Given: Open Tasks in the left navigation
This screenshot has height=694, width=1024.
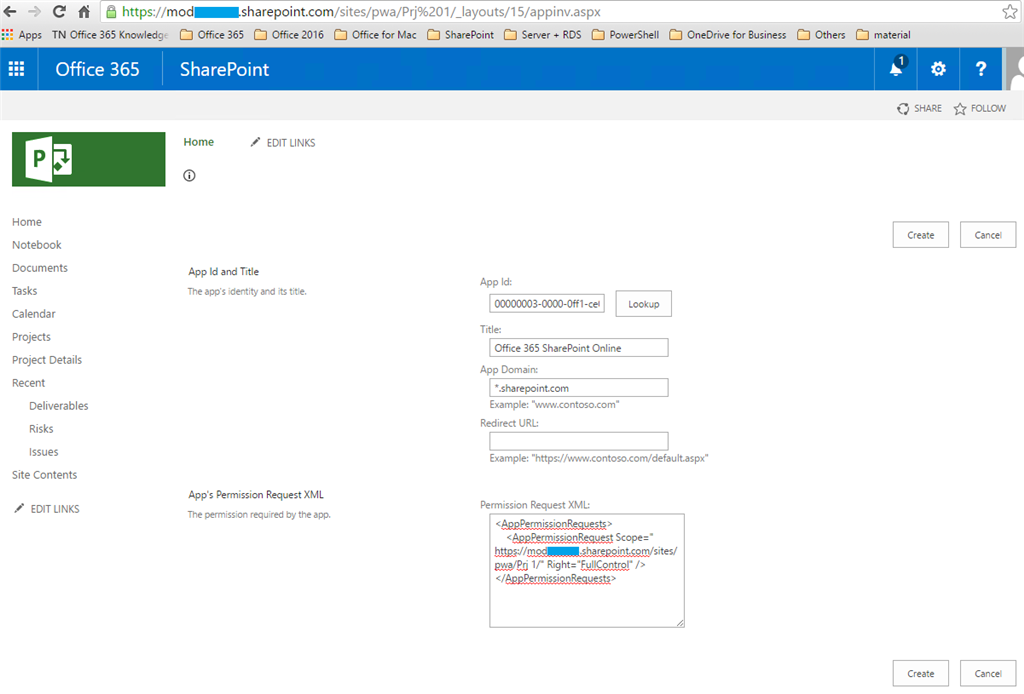Looking at the screenshot, I should tap(24, 291).
